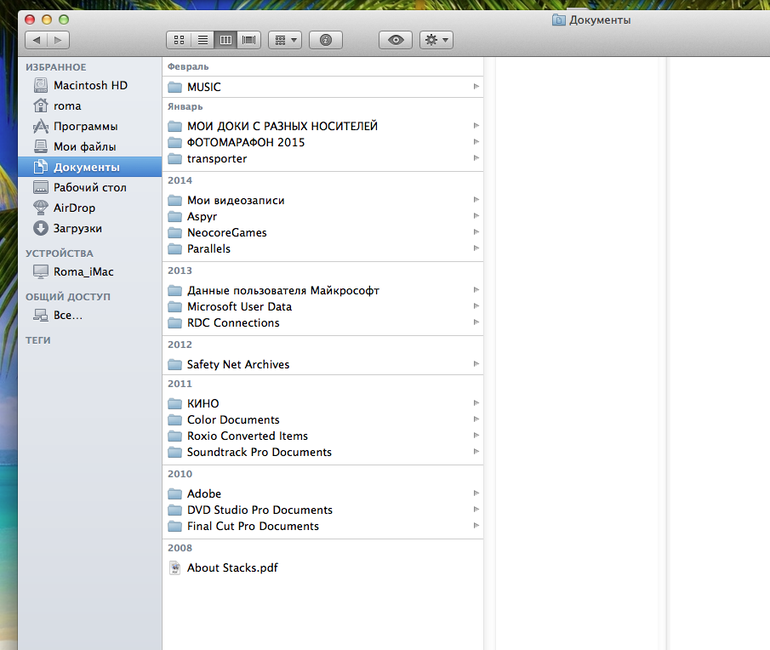Expand MUSIC folder arrow
770x650 pixels.
coord(476,86)
